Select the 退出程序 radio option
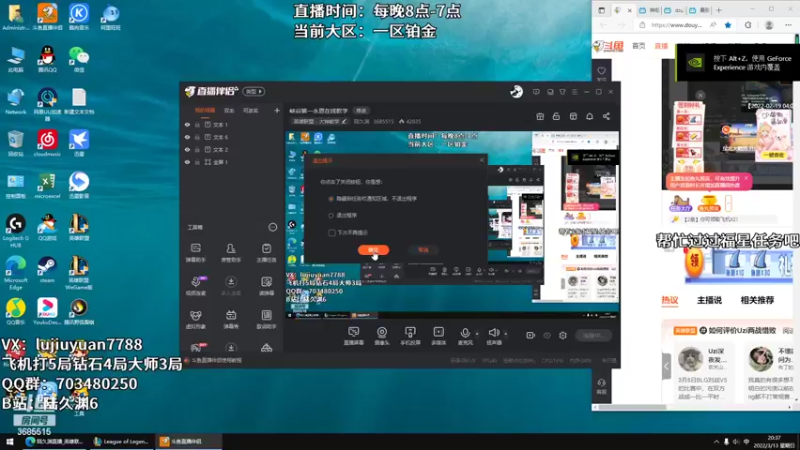This screenshot has width=800, height=450. coord(331,215)
